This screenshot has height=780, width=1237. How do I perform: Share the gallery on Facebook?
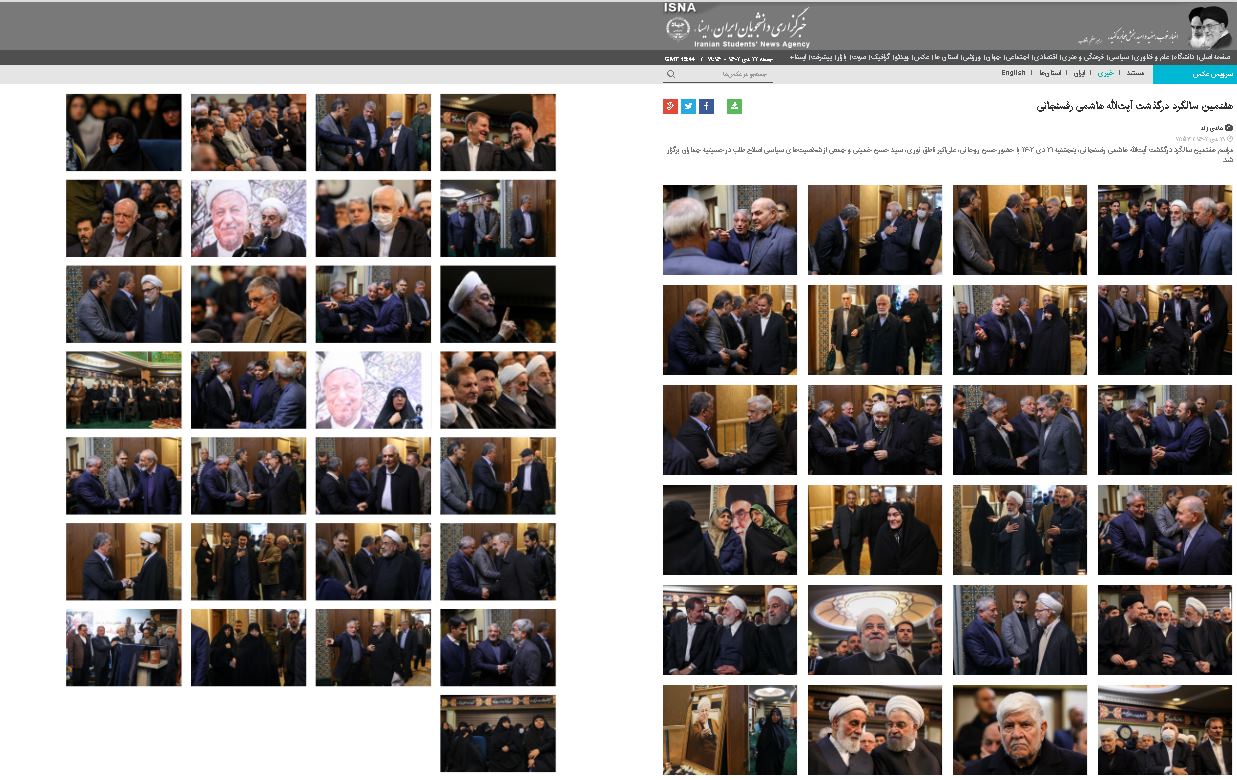[706, 106]
